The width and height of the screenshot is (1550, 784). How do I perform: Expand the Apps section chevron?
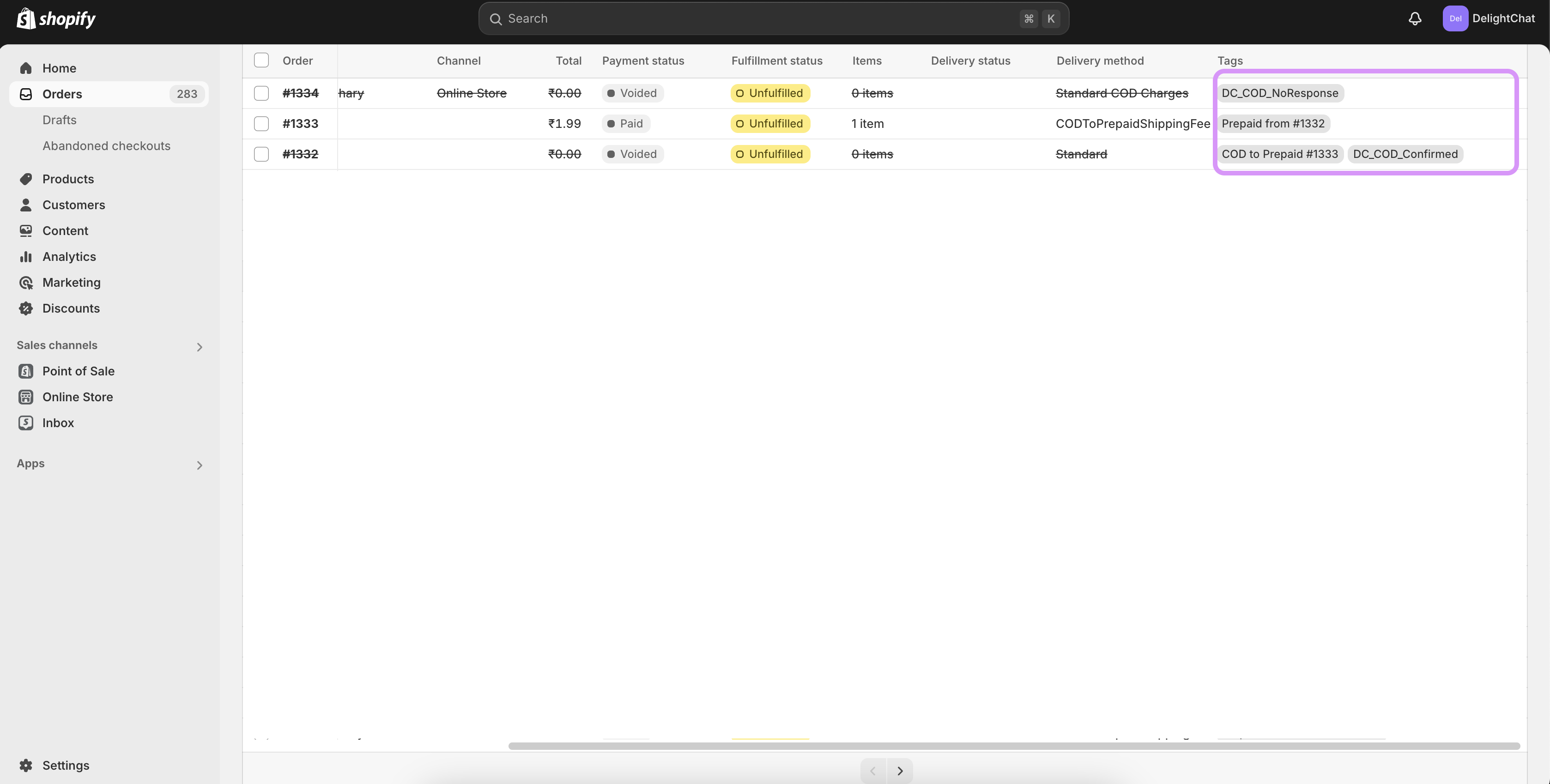point(200,465)
